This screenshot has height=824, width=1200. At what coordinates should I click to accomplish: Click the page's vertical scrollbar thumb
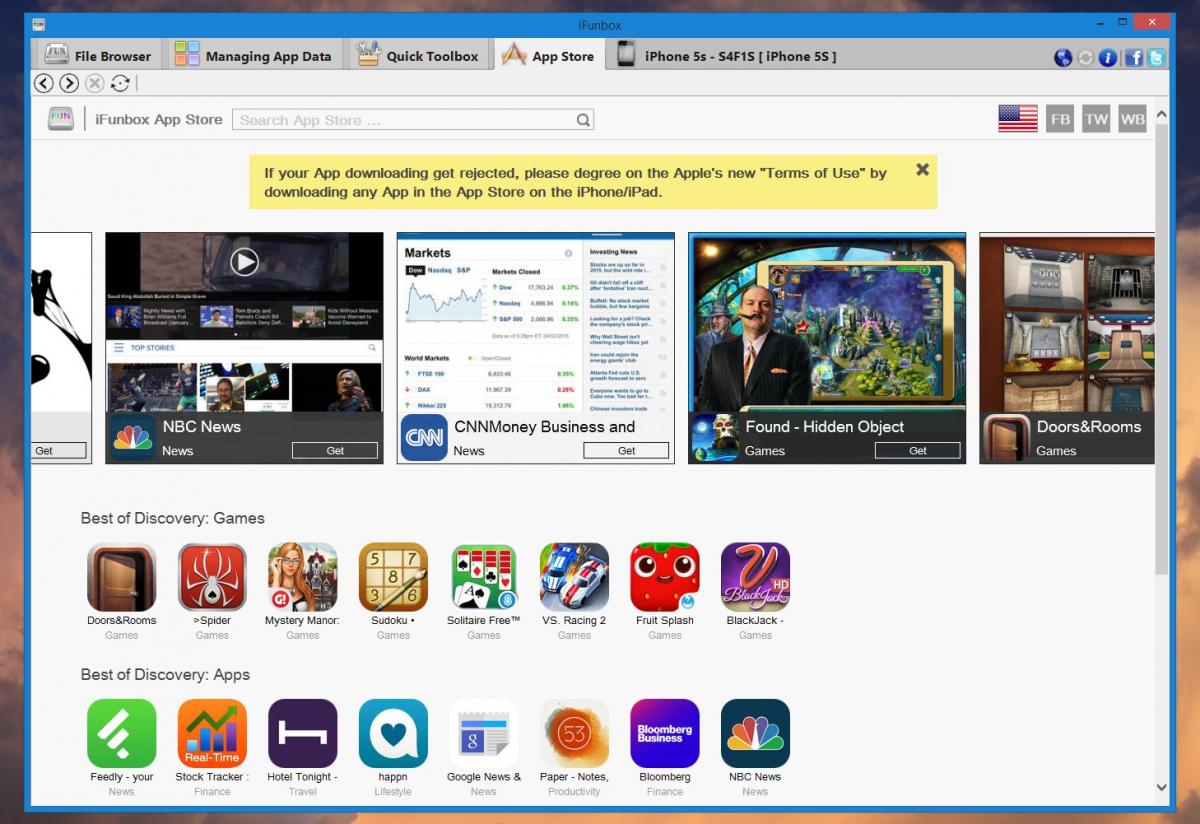1161,347
